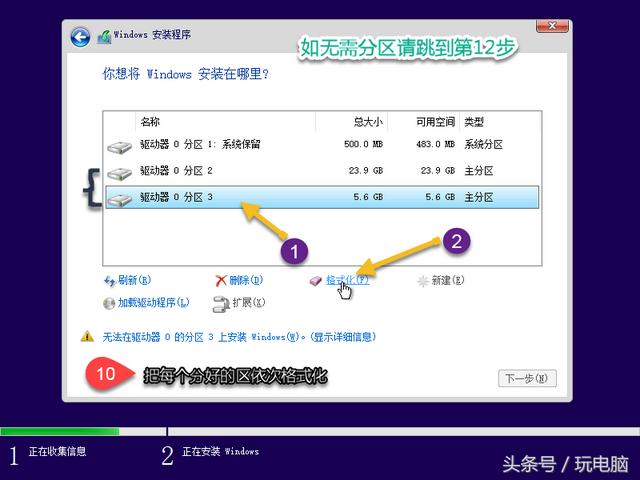
Task: Format the partition via 格式化 link
Action: [x=346, y=281]
